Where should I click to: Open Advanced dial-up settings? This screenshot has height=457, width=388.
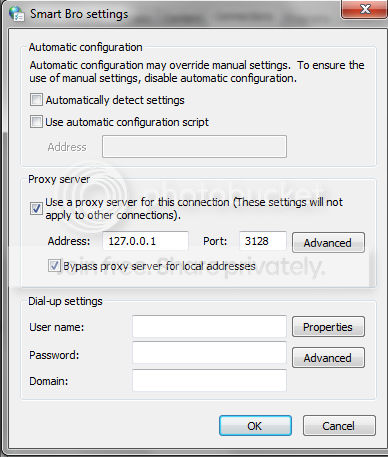click(328, 358)
